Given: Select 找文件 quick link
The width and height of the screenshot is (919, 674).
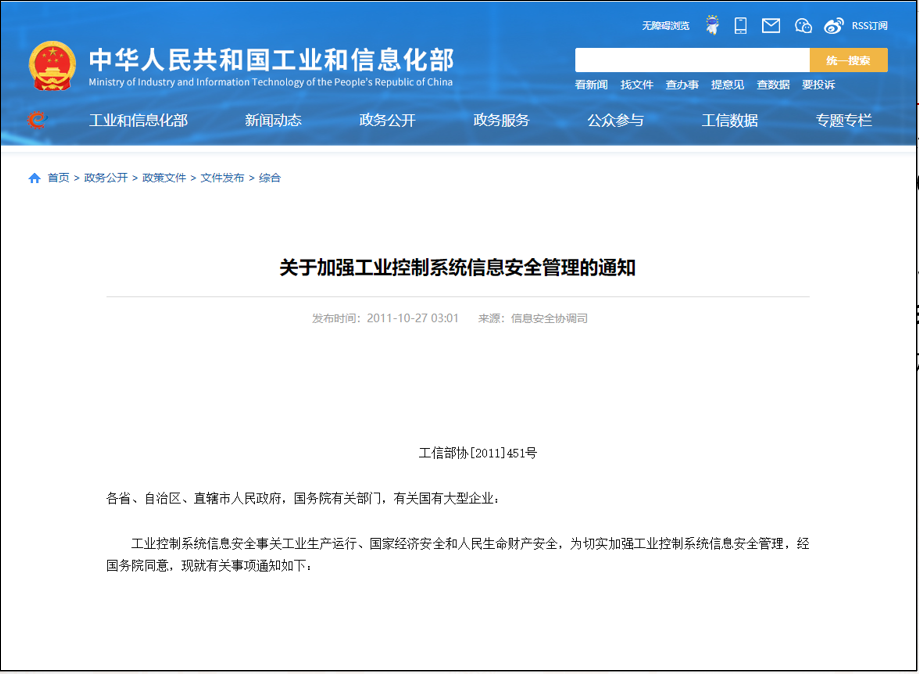Looking at the screenshot, I should (x=637, y=85).
